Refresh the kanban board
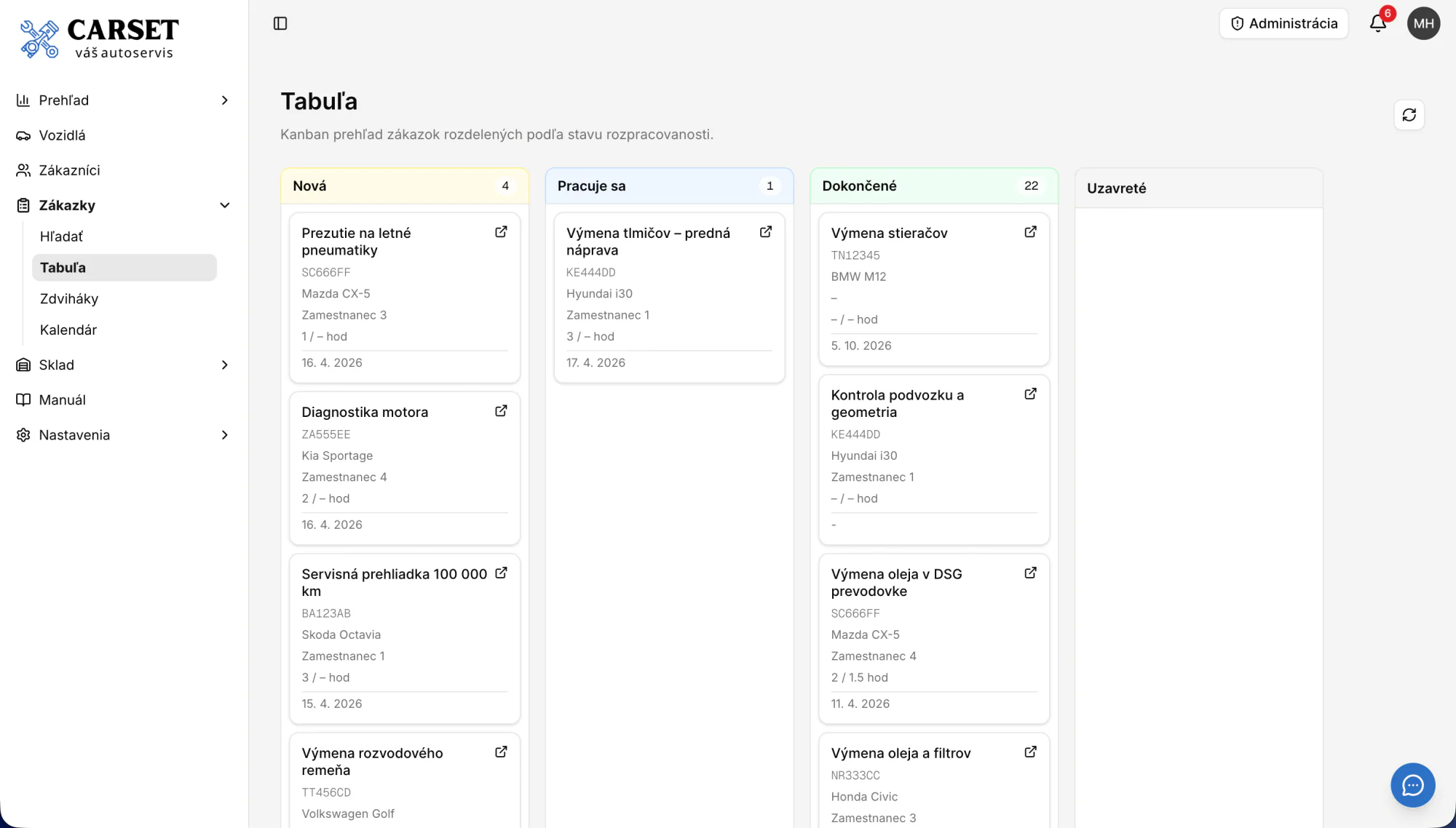 (x=1409, y=115)
